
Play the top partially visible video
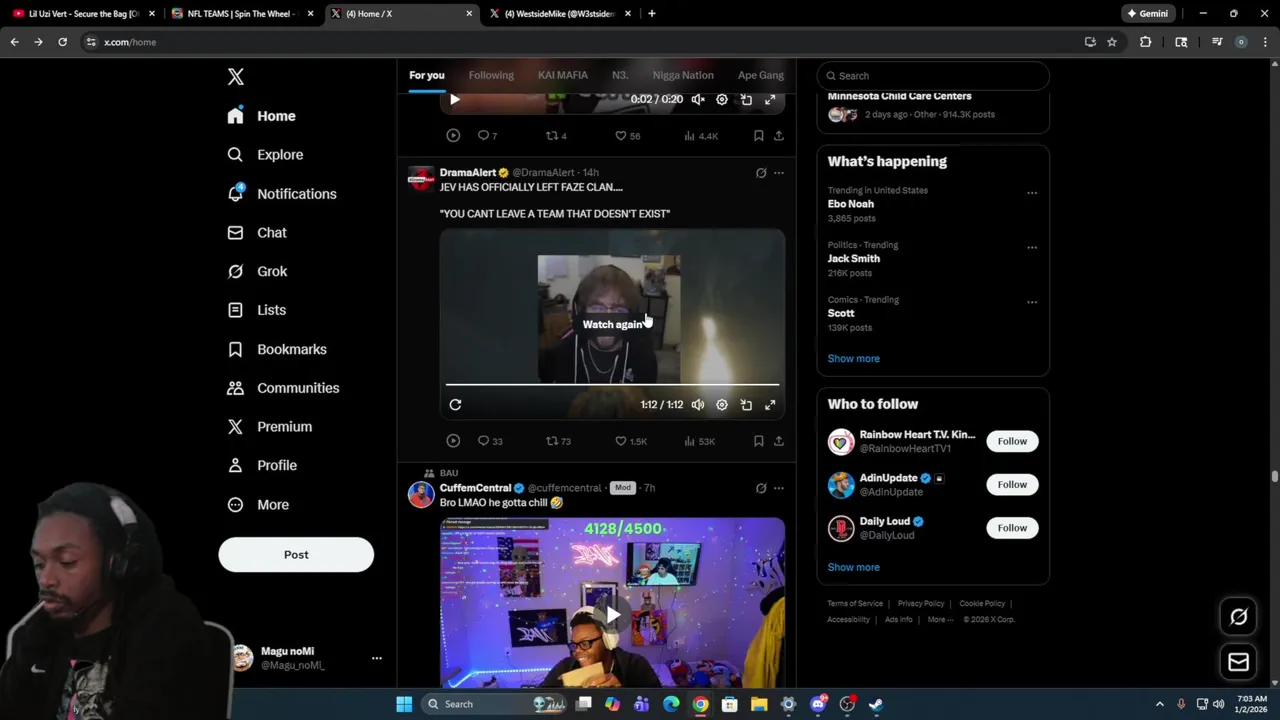point(455,99)
